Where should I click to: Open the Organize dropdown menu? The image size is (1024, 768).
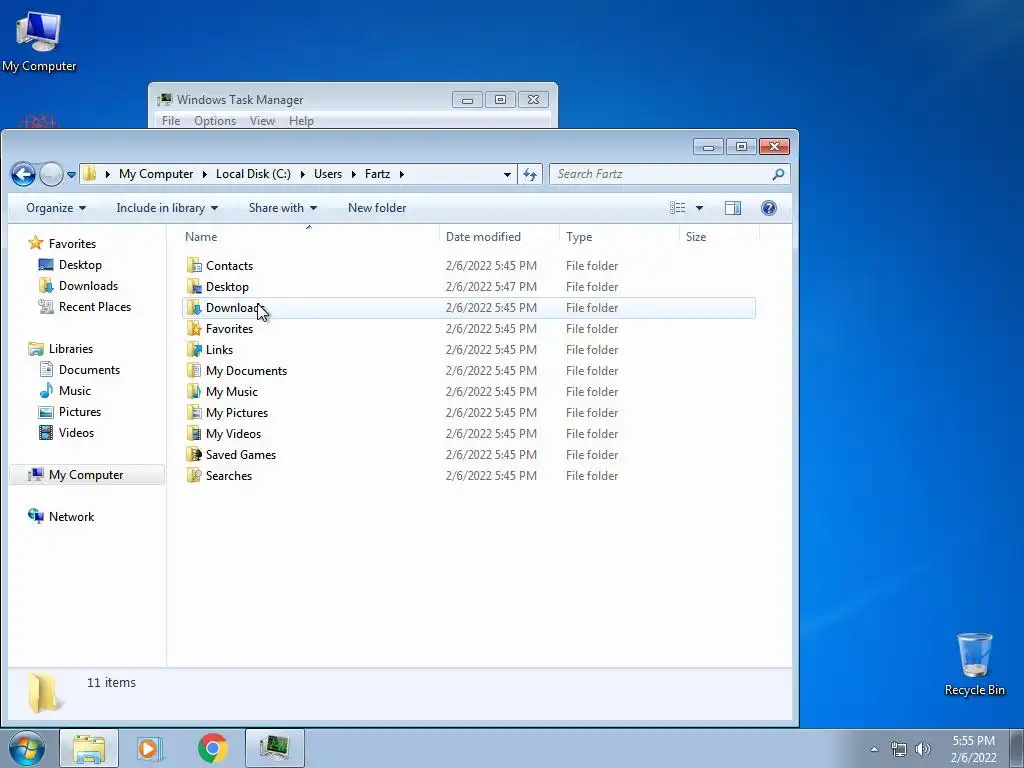(56, 208)
